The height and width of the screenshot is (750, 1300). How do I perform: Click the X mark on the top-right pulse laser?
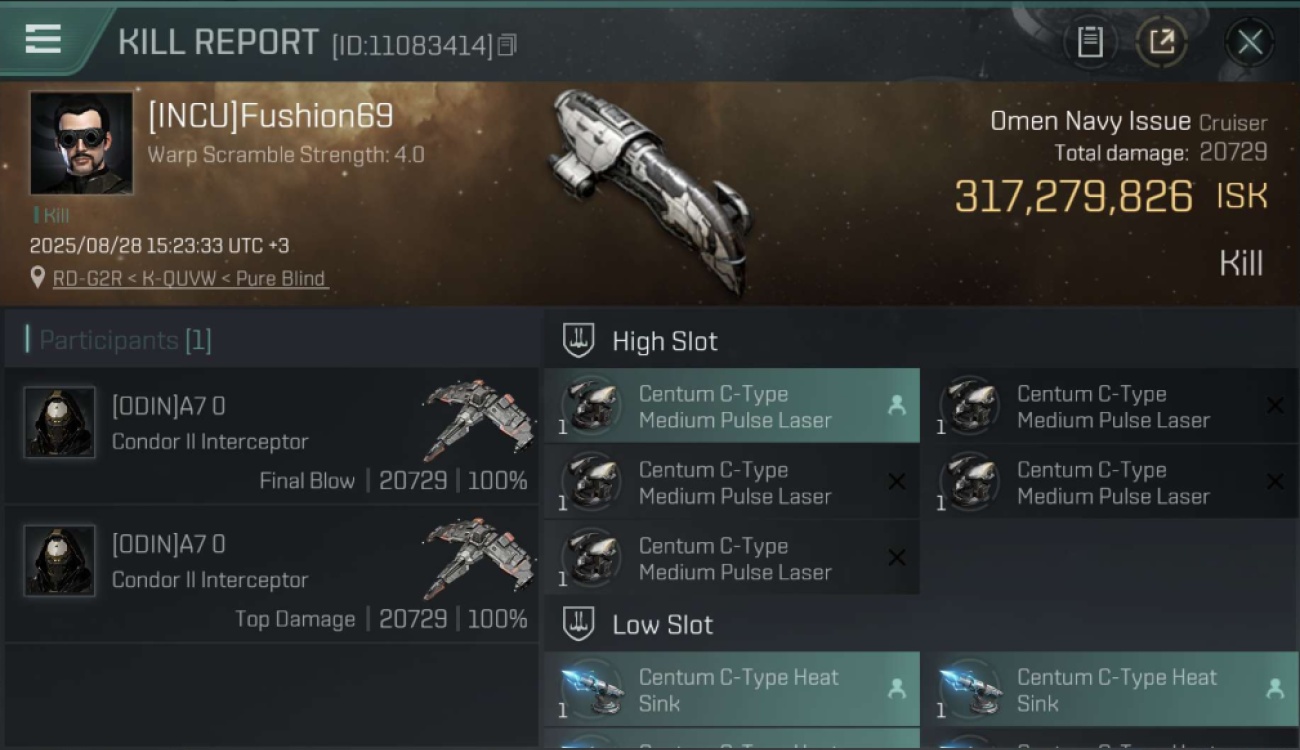(x=1275, y=405)
